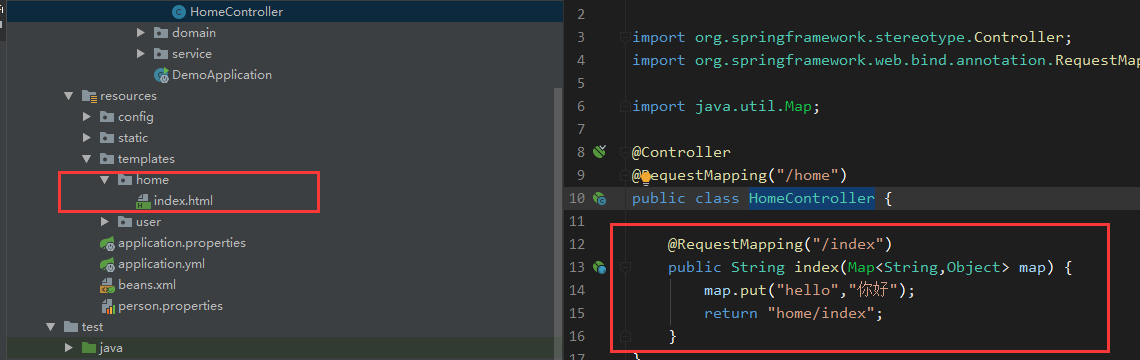
Task: Click the templates folder icon
Action: click(107, 159)
